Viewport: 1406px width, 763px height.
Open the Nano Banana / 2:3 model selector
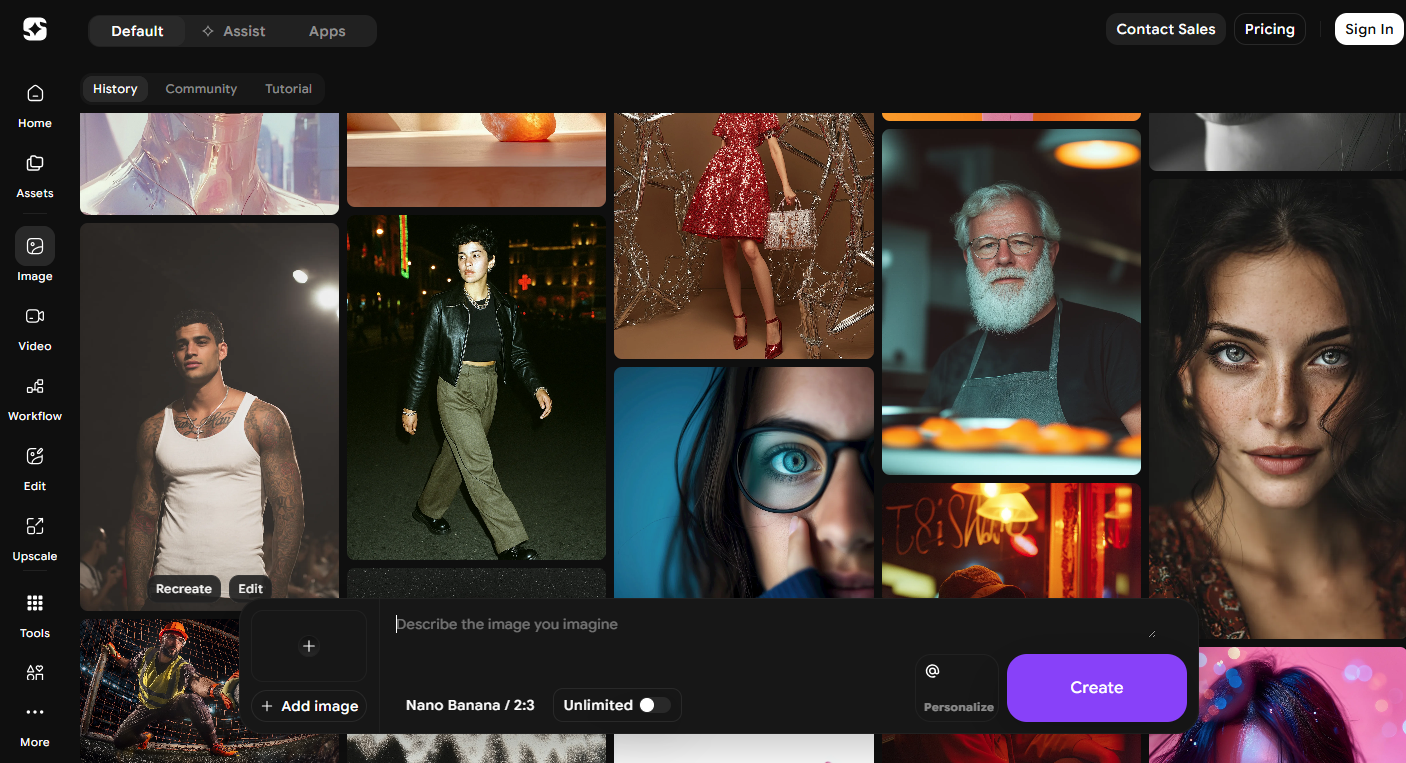[x=470, y=705]
